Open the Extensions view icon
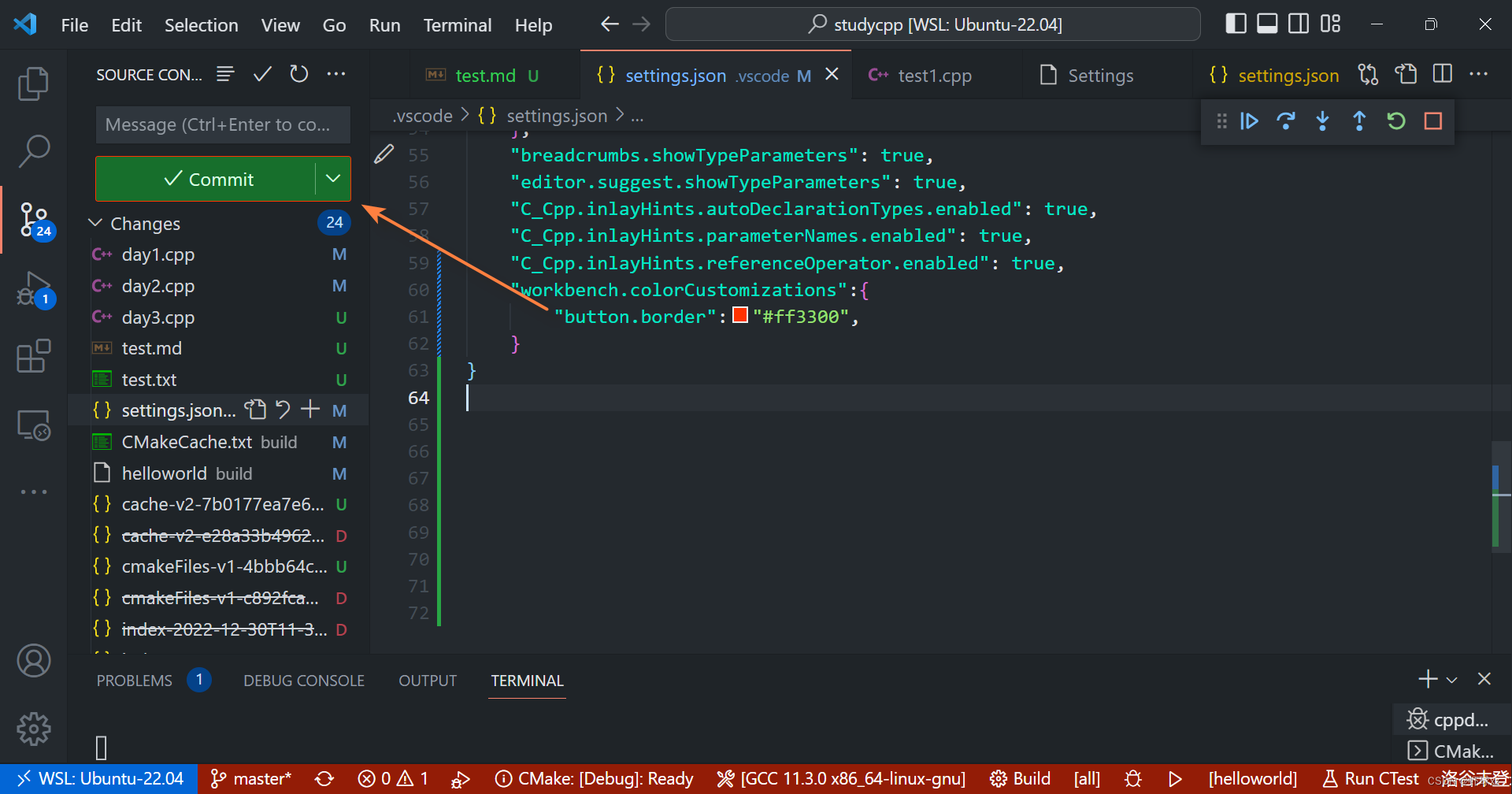This screenshot has height=794, width=1512. (x=33, y=357)
